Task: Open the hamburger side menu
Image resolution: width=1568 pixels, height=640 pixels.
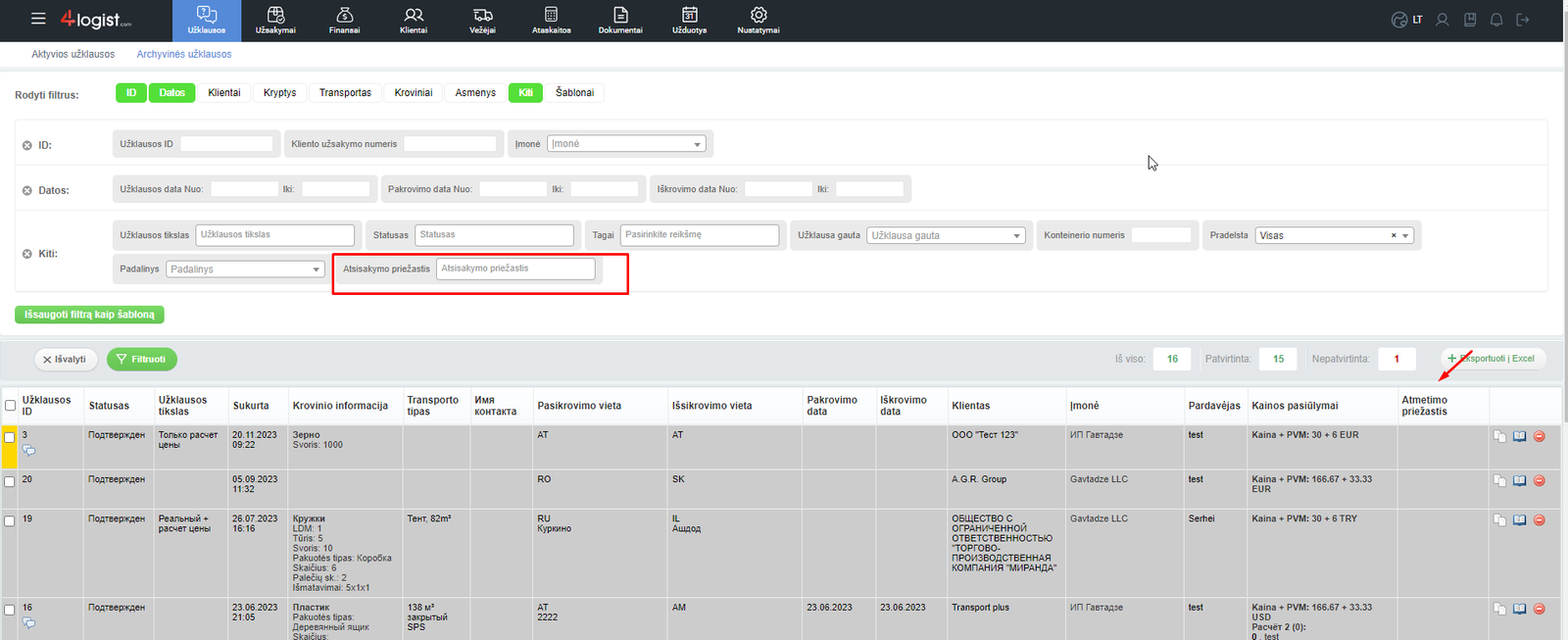Action: coord(38,19)
